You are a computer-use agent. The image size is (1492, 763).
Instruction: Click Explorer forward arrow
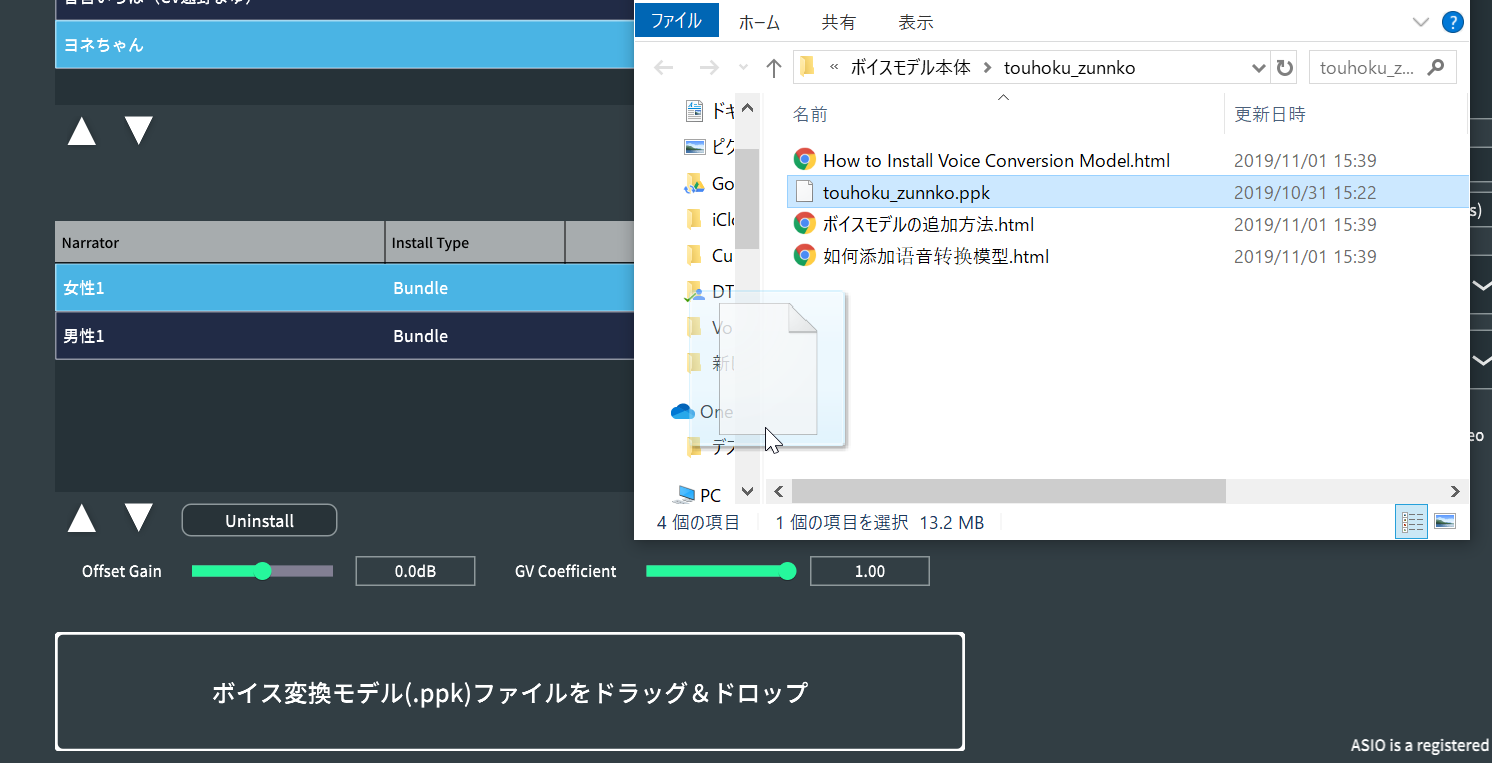pyautogui.click(x=709, y=68)
